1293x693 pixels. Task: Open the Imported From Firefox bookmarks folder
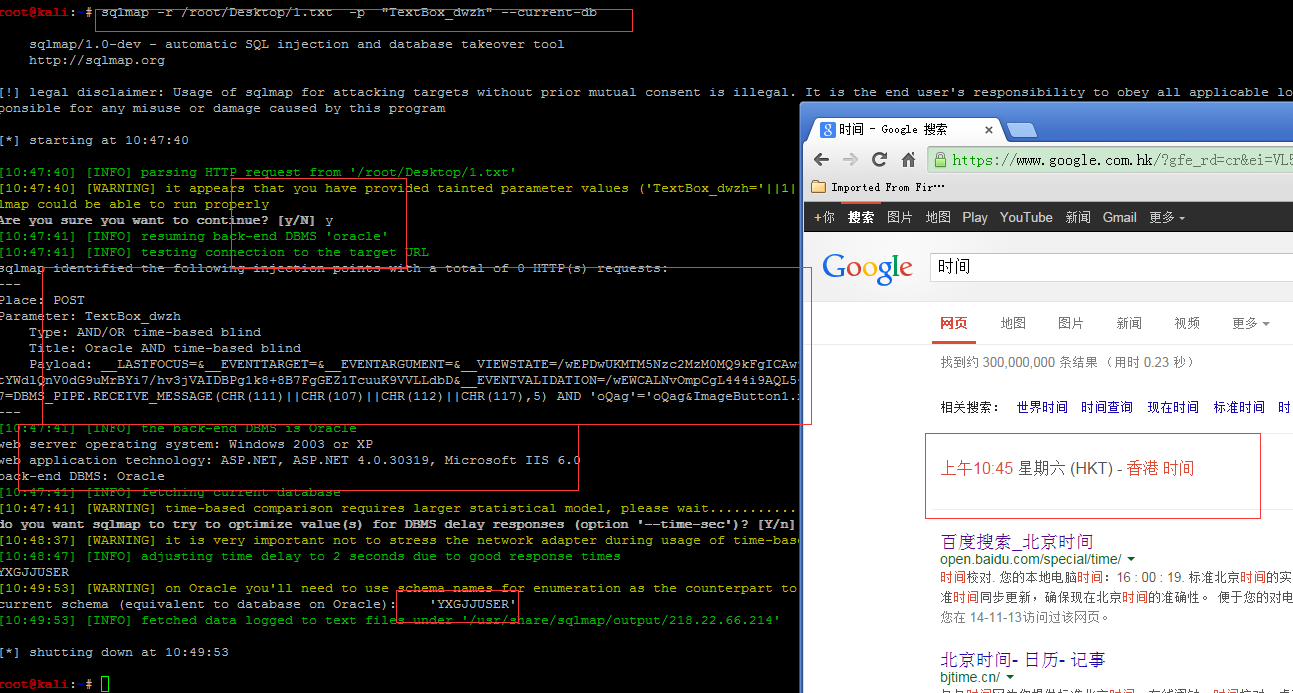tap(878, 187)
